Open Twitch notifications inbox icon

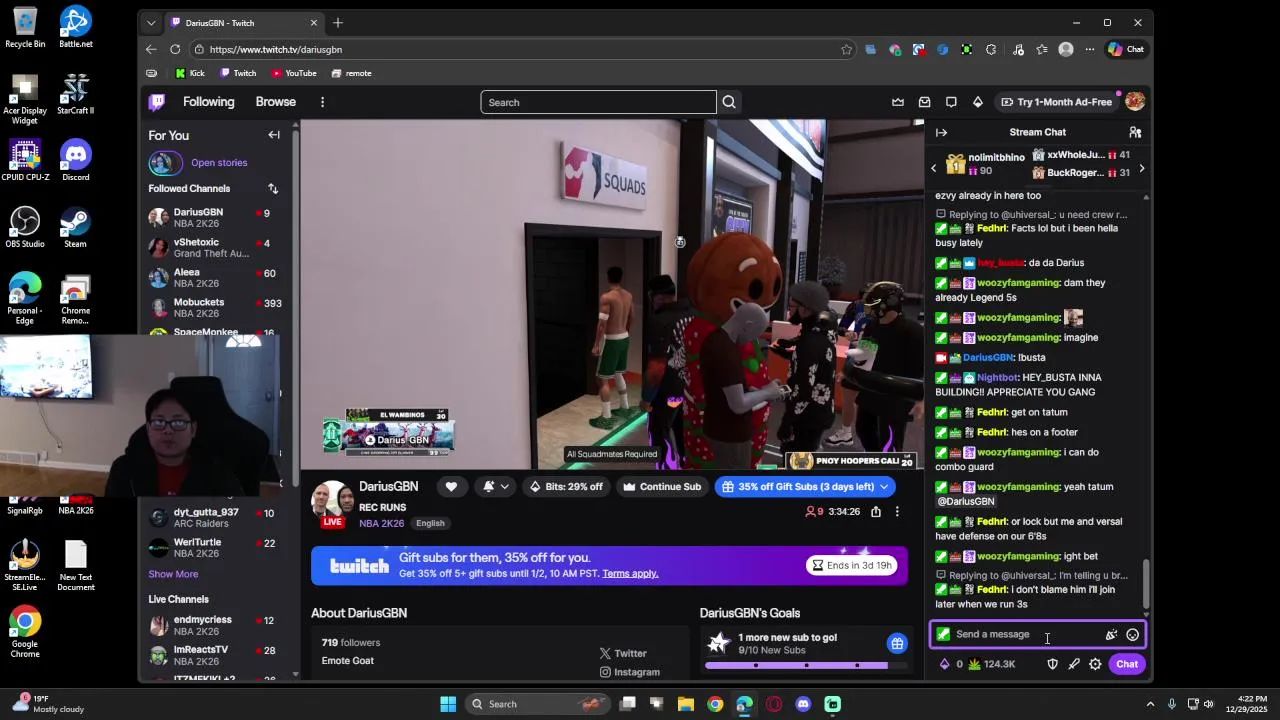pos(924,102)
